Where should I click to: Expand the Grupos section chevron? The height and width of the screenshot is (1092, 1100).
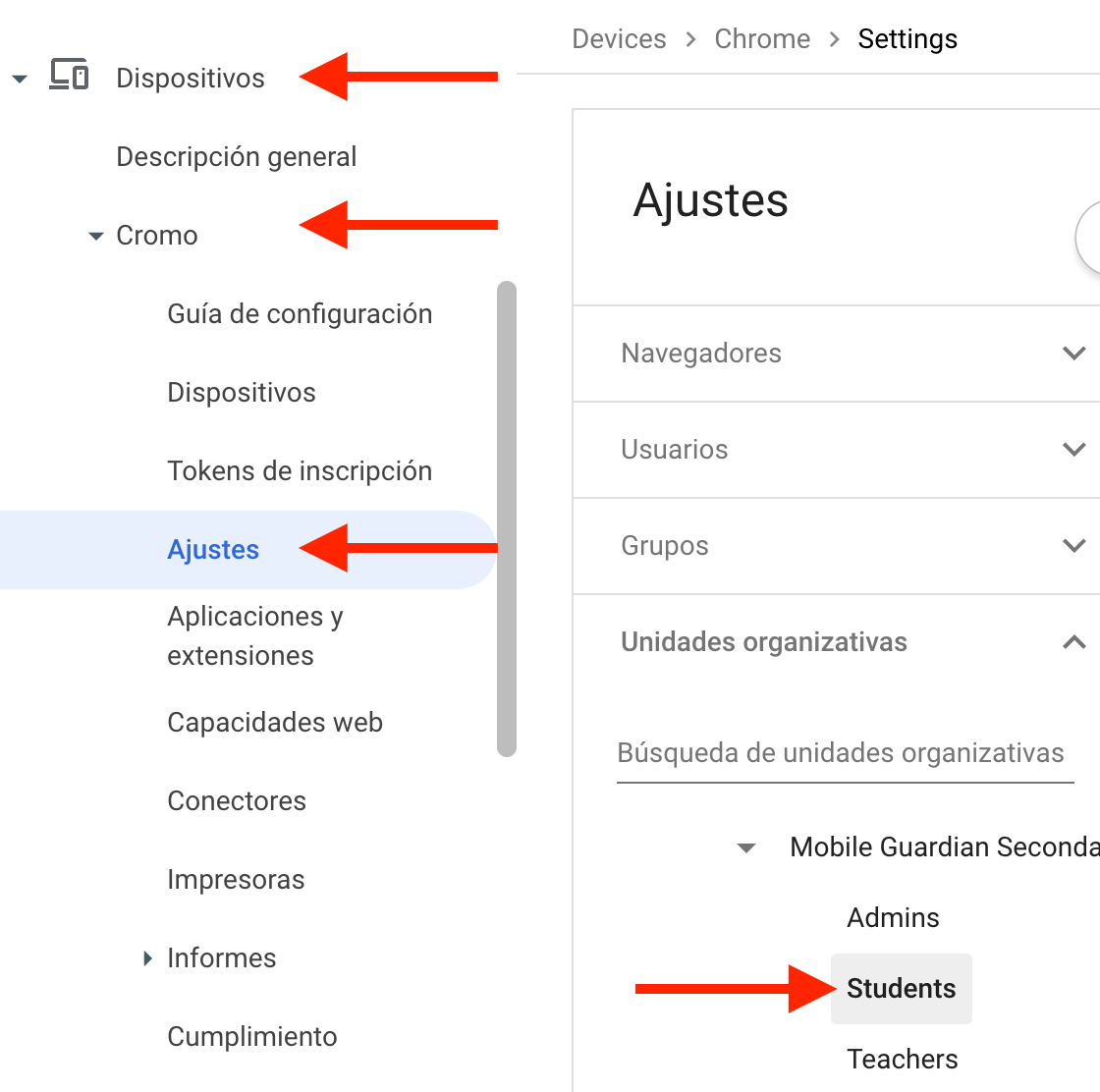click(1073, 545)
